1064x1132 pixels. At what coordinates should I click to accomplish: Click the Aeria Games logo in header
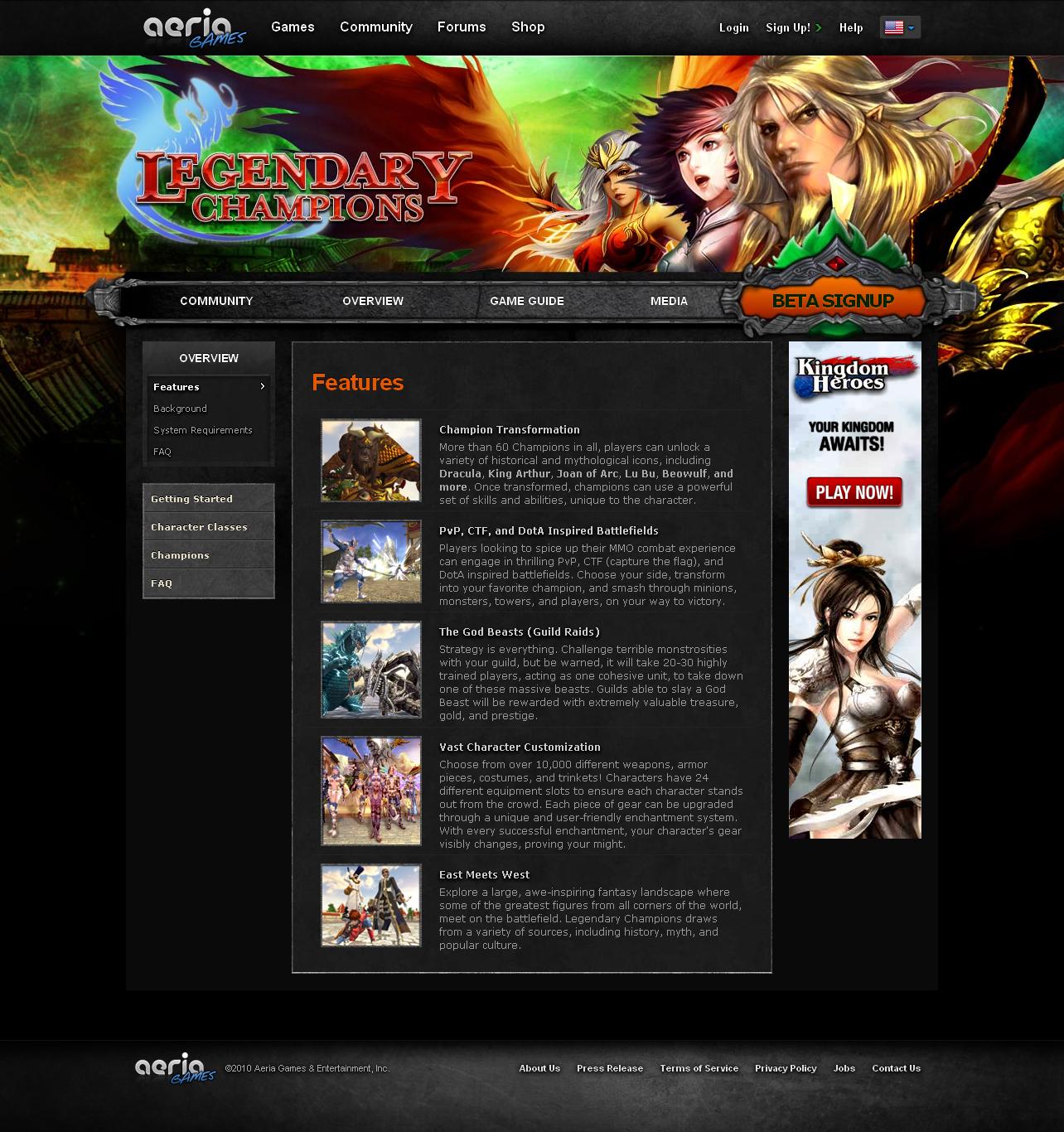point(194,28)
